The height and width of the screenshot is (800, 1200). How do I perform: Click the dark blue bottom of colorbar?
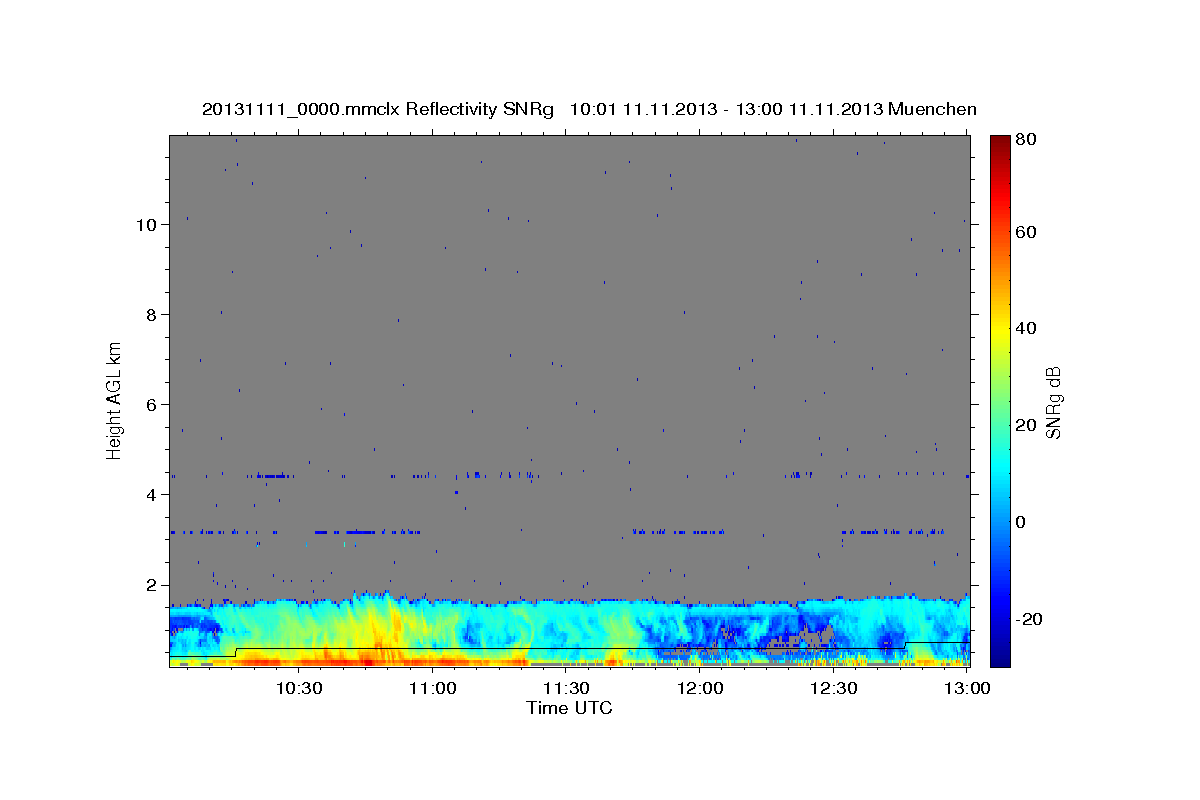(x=999, y=658)
